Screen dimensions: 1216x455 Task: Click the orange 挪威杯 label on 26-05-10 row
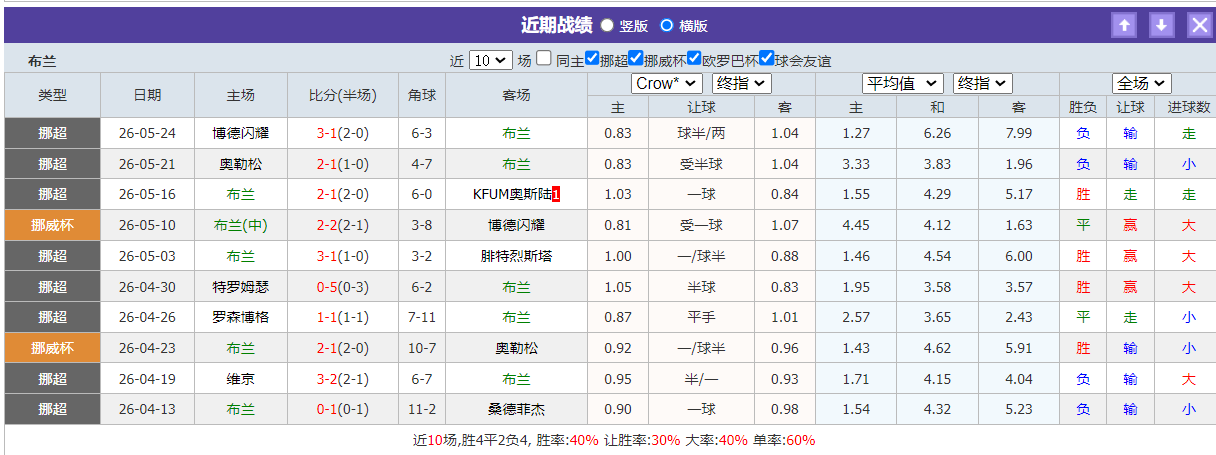[x=52, y=225]
